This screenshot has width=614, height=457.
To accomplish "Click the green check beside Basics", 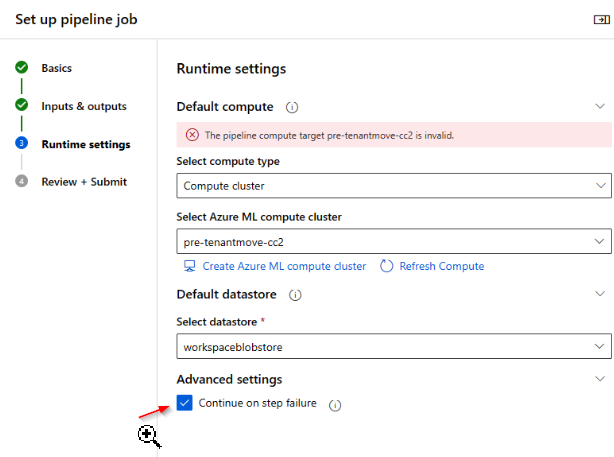I will pos(22,67).
